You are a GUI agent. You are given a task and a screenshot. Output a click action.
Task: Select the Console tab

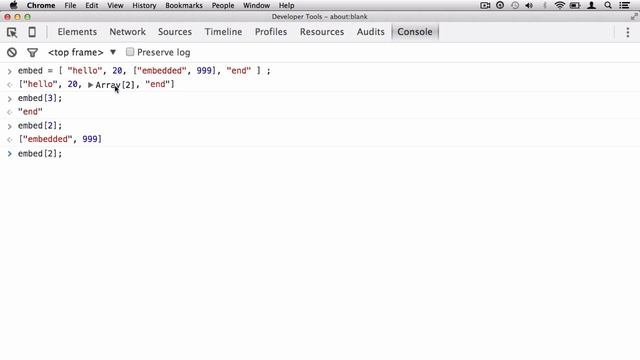point(415,32)
